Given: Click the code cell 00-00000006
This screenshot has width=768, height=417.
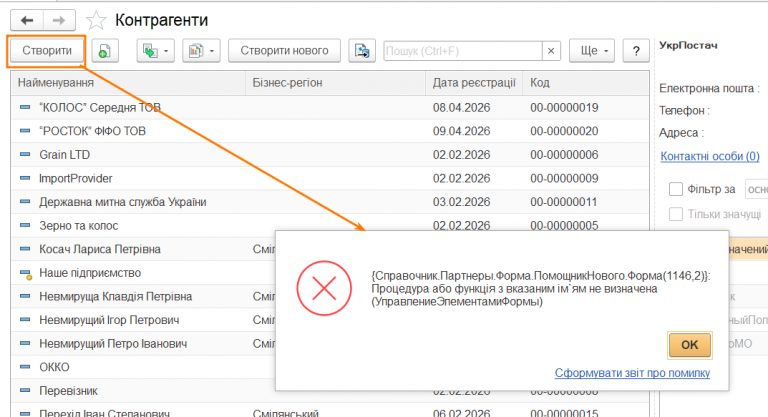Looking at the screenshot, I should coord(564,155).
